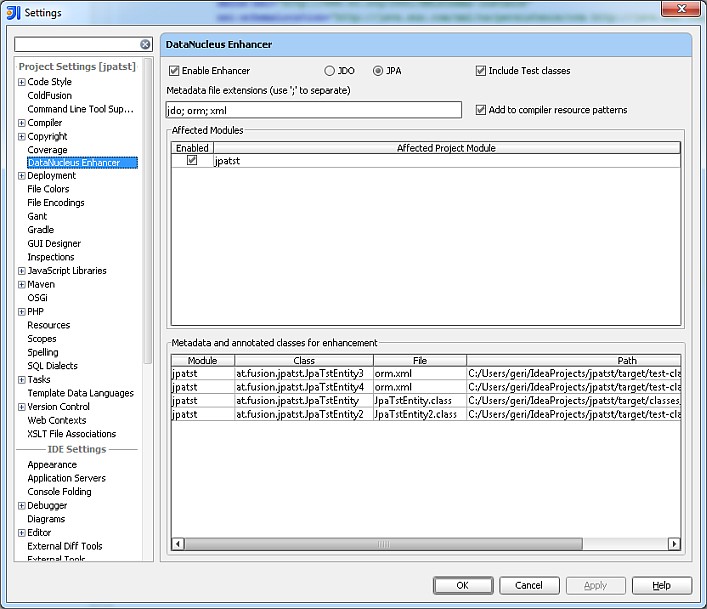Expand the JavaScript Libraries node
Viewport: 707px width, 609px height.
tap(21, 271)
